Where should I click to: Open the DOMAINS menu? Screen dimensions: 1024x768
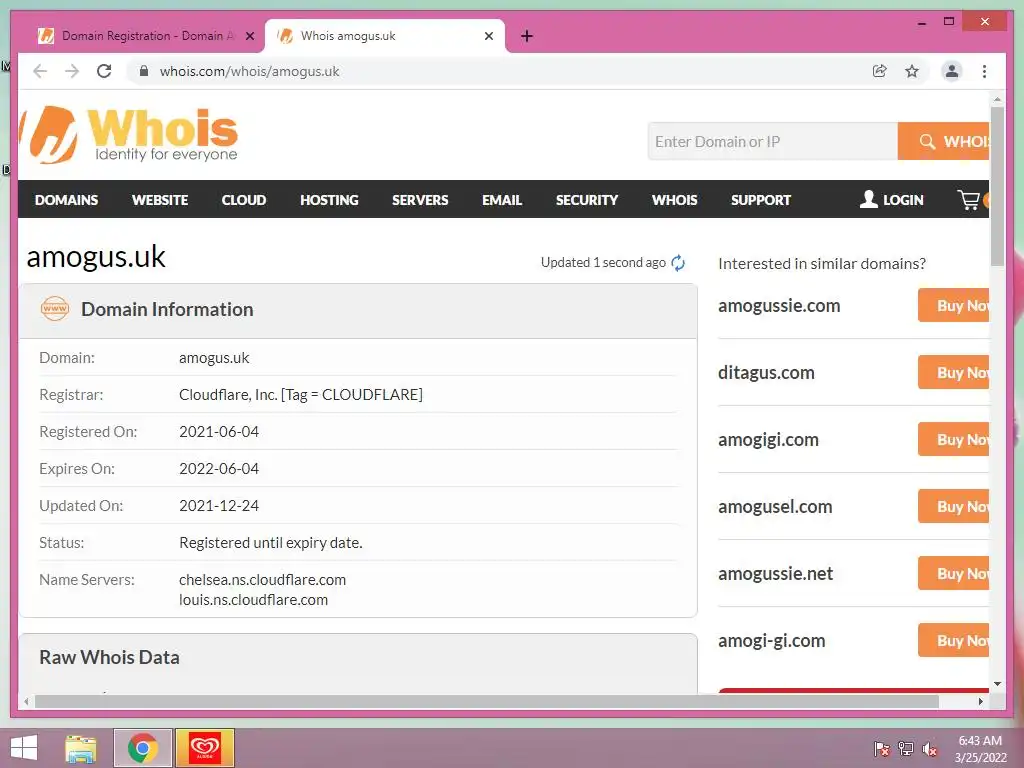(67, 200)
